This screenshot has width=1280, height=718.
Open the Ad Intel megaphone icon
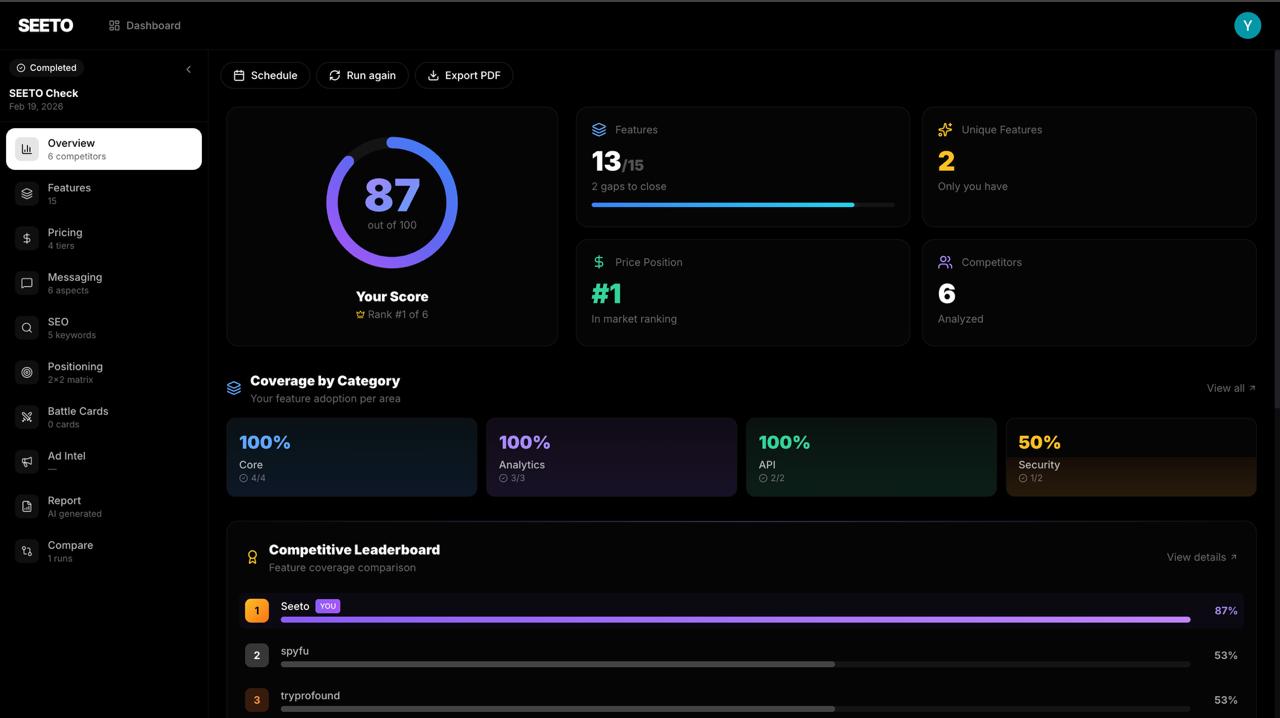point(27,462)
